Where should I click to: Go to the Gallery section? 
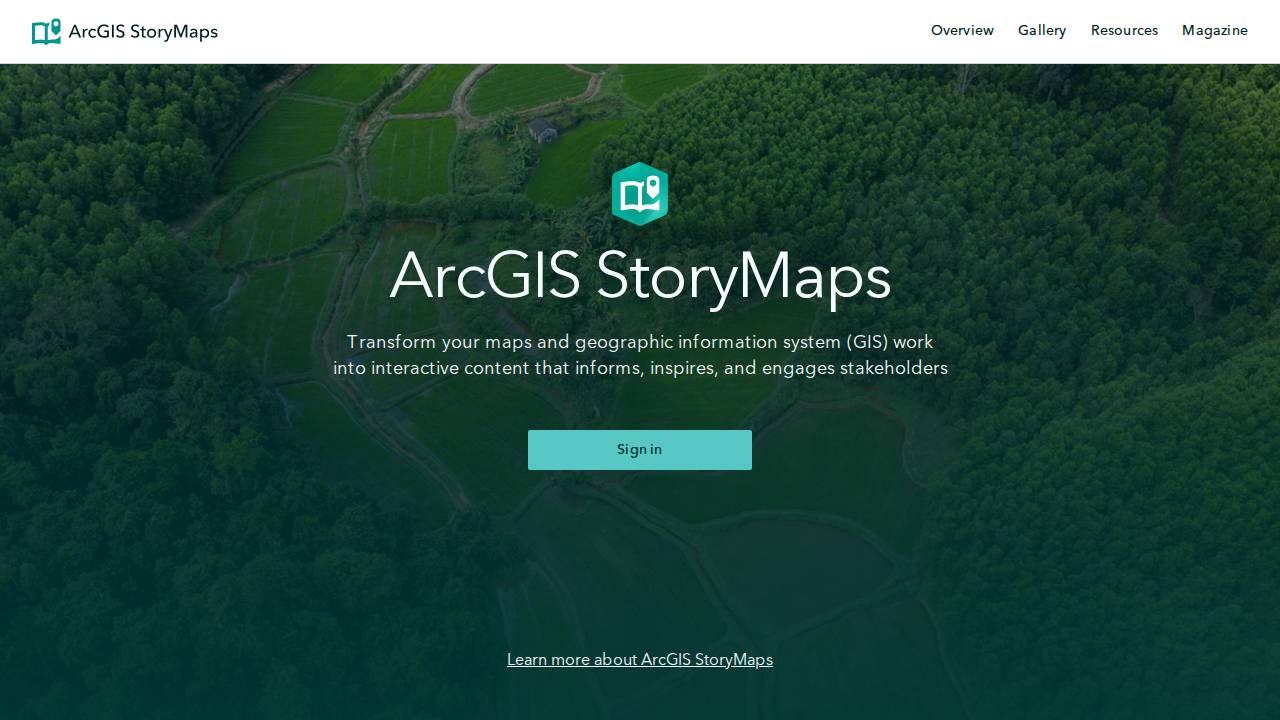click(1042, 31)
